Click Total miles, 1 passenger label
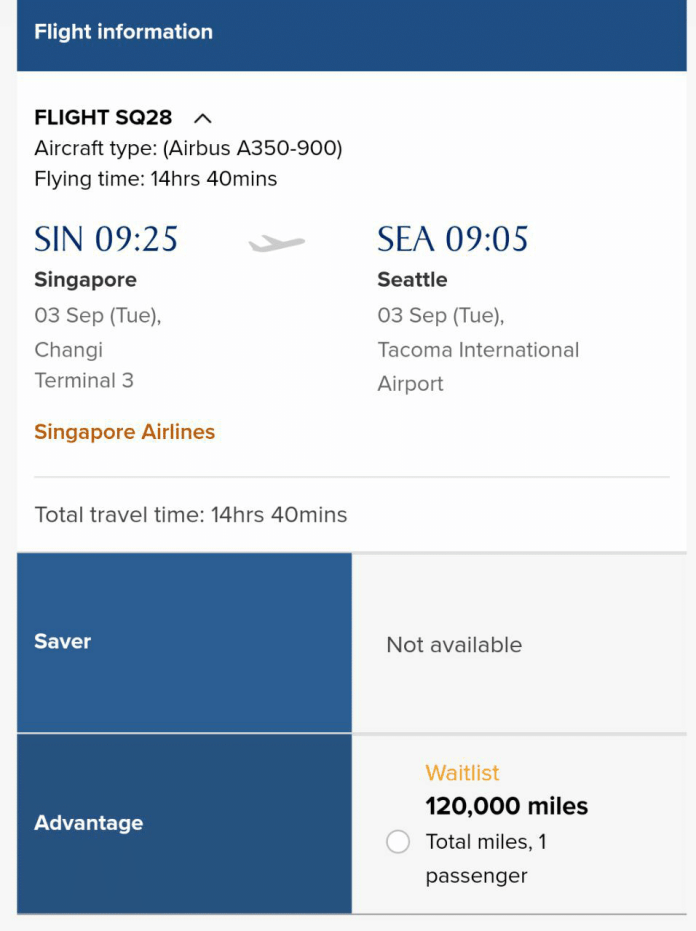The width and height of the screenshot is (696, 931). 486,858
